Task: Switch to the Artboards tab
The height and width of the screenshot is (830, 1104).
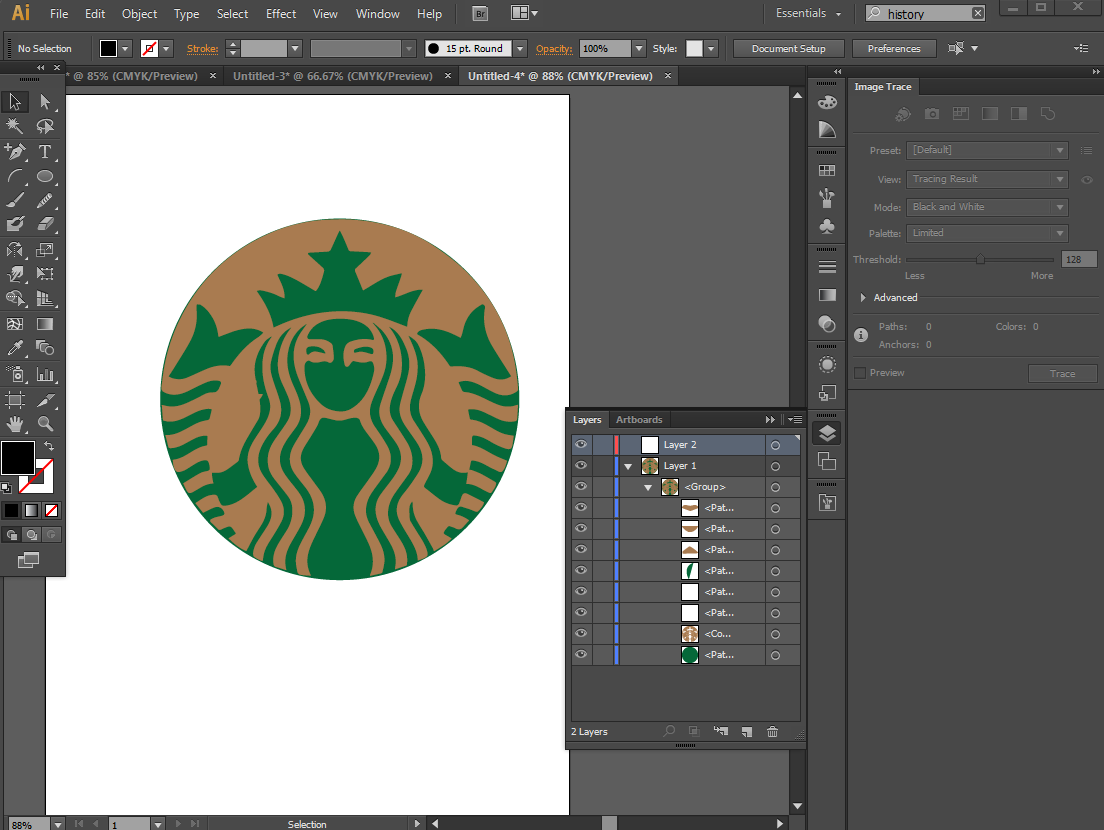Action: click(639, 420)
